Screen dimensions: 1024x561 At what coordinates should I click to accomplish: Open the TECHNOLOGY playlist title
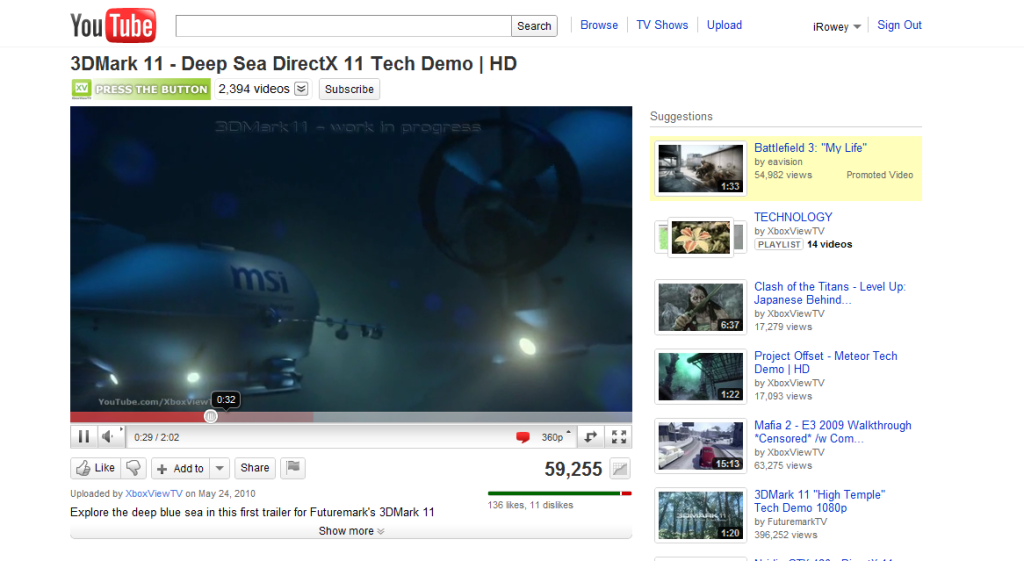click(793, 217)
